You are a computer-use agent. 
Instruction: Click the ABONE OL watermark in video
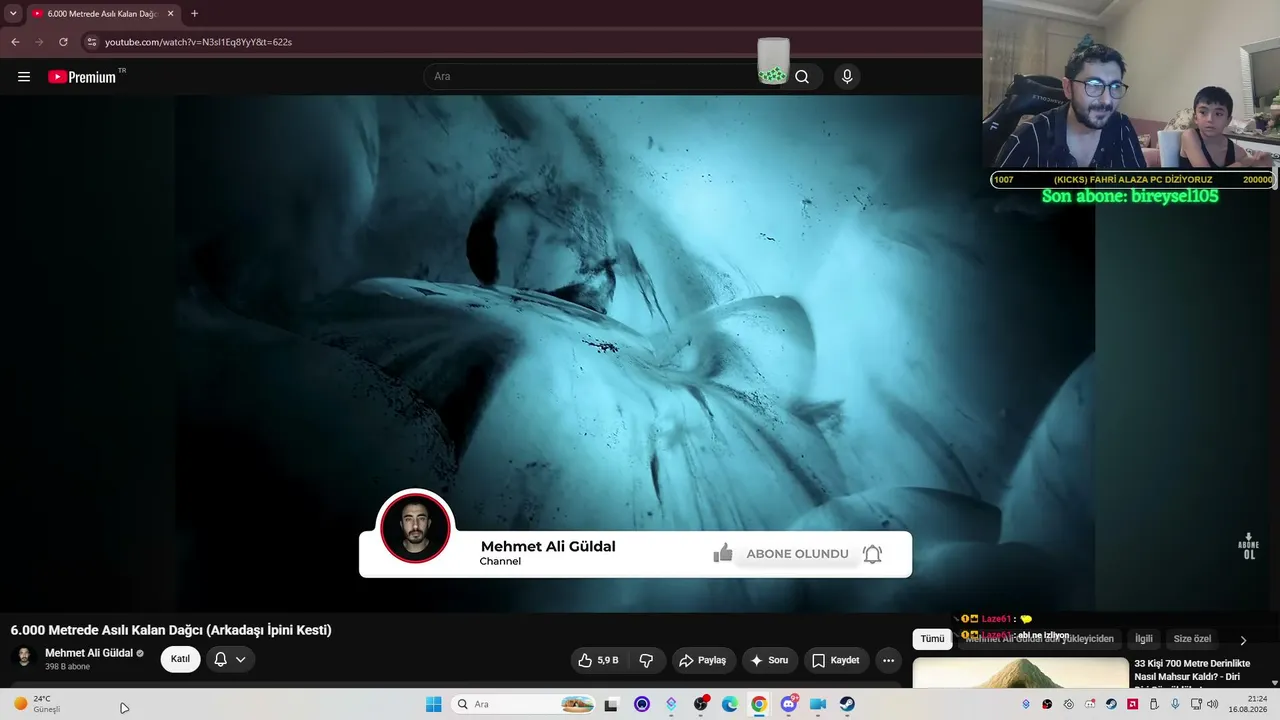pyautogui.click(x=1248, y=546)
